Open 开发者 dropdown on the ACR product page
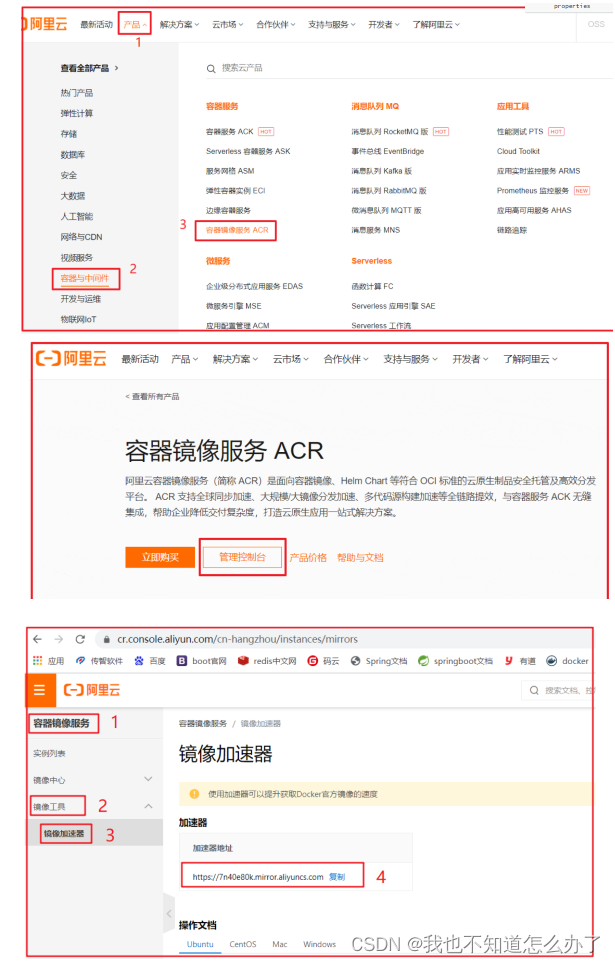This screenshot has width=615, height=963. click(x=470, y=359)
